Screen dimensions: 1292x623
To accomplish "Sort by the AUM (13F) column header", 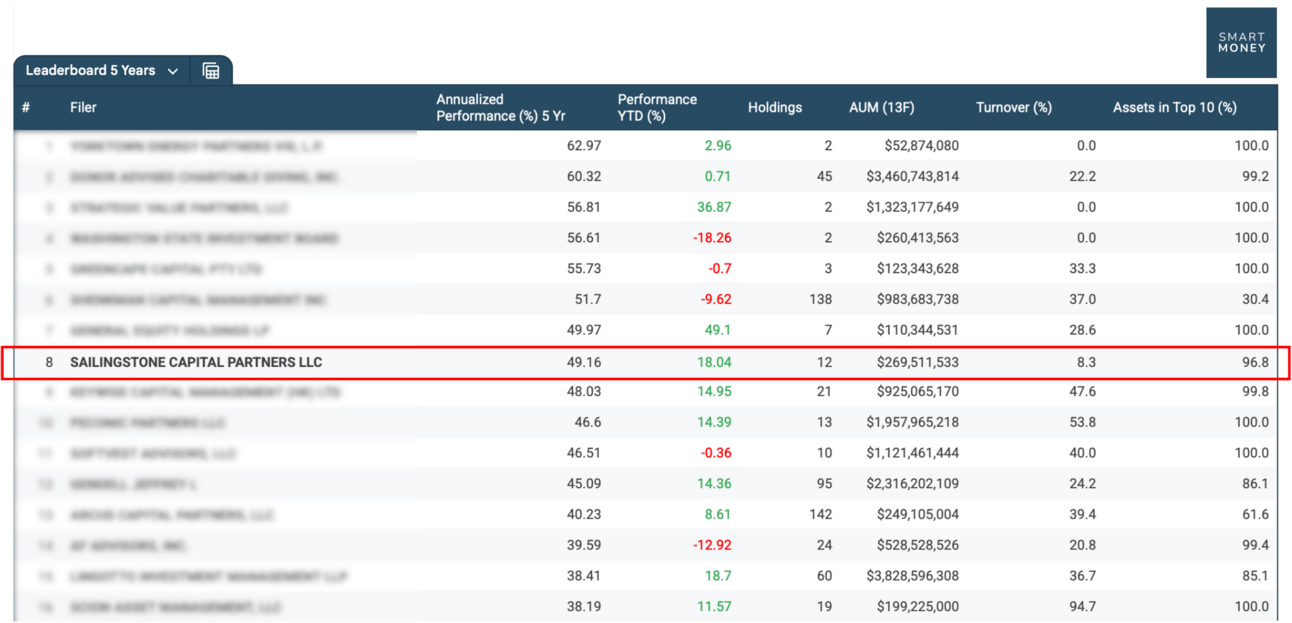I will coord(882,107).
